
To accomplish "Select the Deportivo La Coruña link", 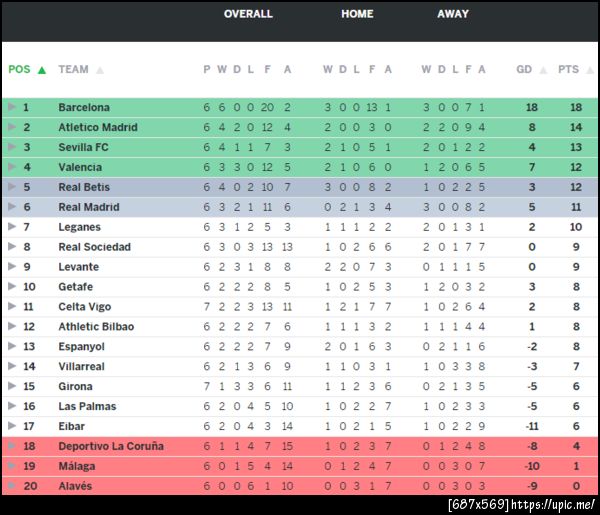I will (x=111, y=446).
